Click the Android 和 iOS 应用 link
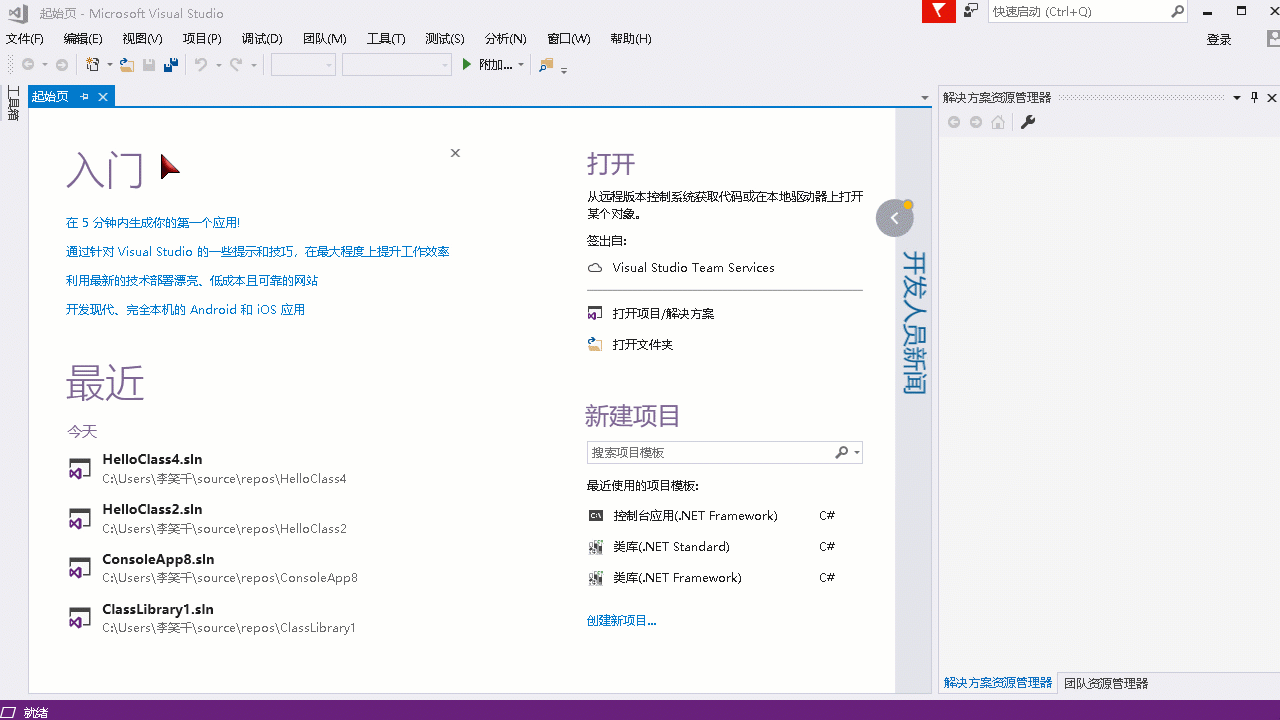 [x=185, y=310]
